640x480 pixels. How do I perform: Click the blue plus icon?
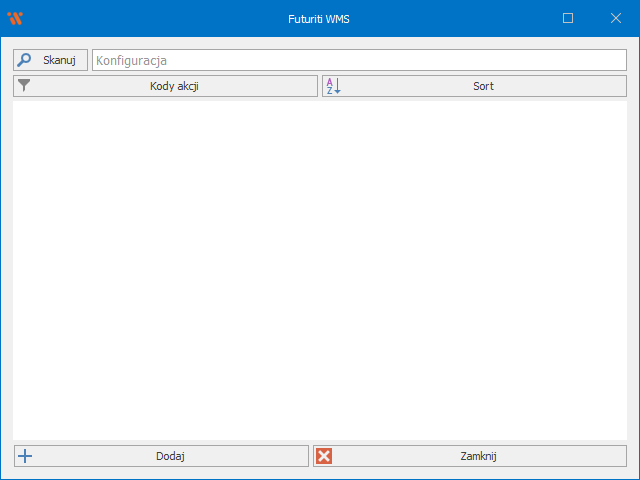click(x=25, y=456)
